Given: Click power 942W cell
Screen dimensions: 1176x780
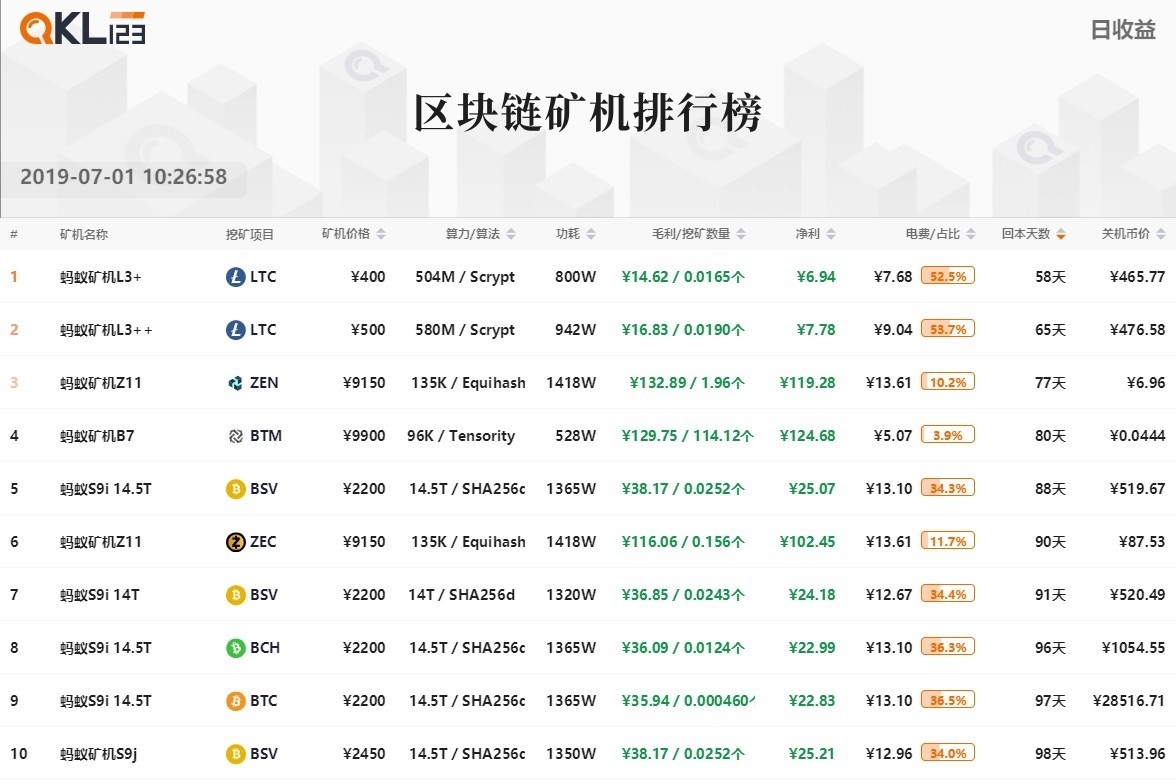Looking at the screenshot, I should click(x=575, y=330).
